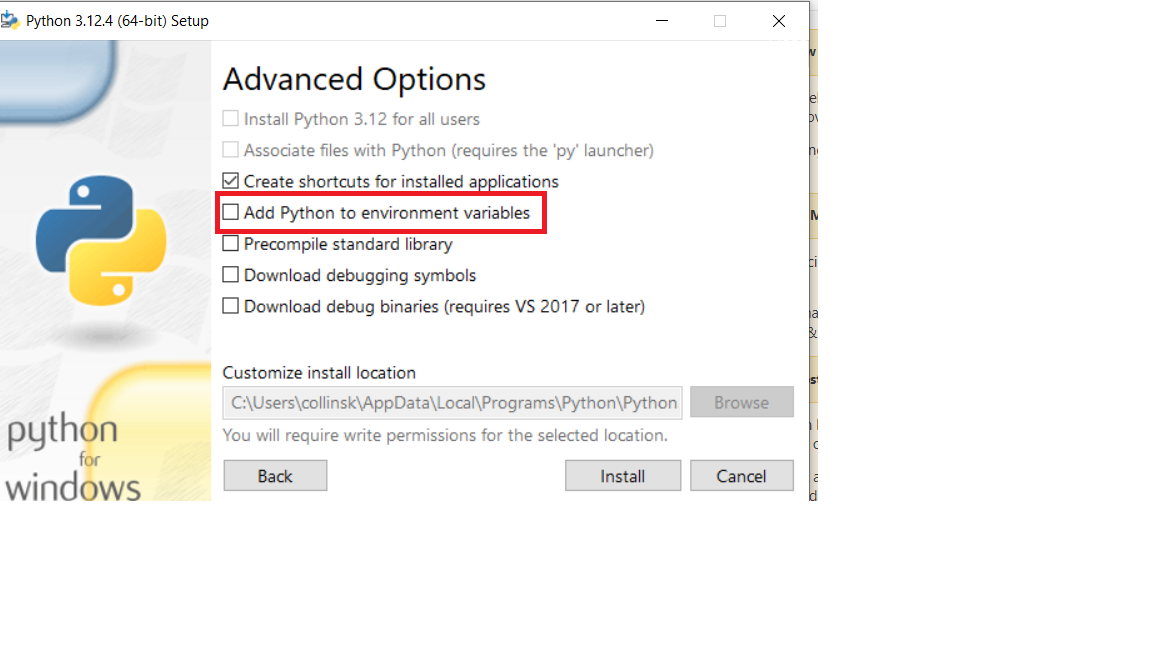The width and height of the screenshot is (1152, 648).
Task: Click the write permissions notice text
Action: (445, 436)
